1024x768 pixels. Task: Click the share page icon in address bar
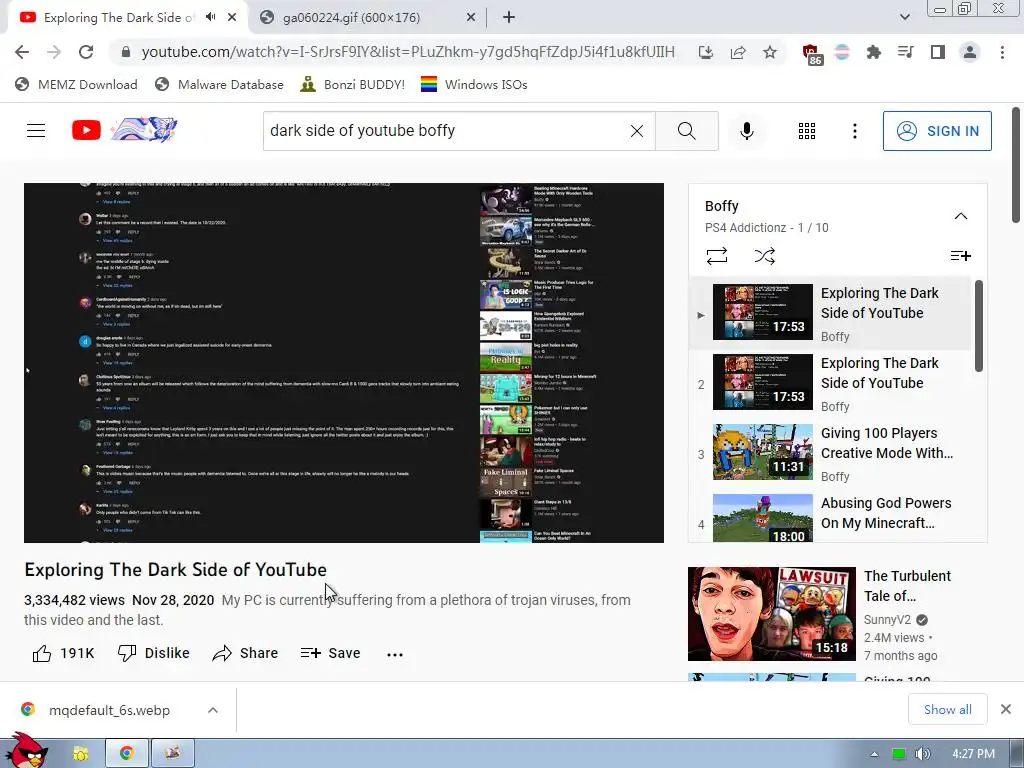[738, 52]
